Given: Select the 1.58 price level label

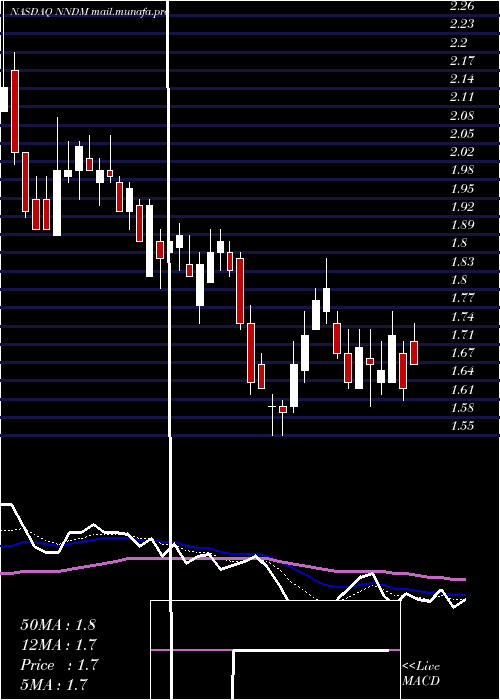Looking at the screenshot, I should coord(462,408).
